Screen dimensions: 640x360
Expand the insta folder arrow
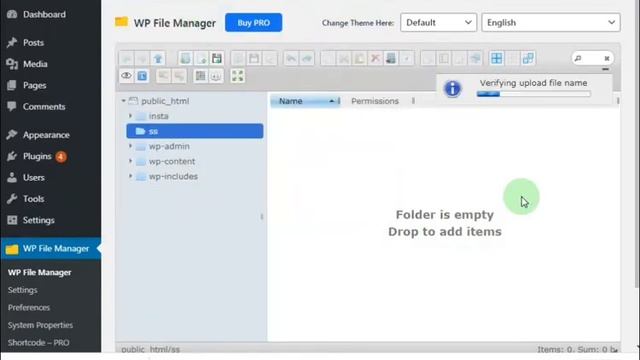click(x=131, y=116)
